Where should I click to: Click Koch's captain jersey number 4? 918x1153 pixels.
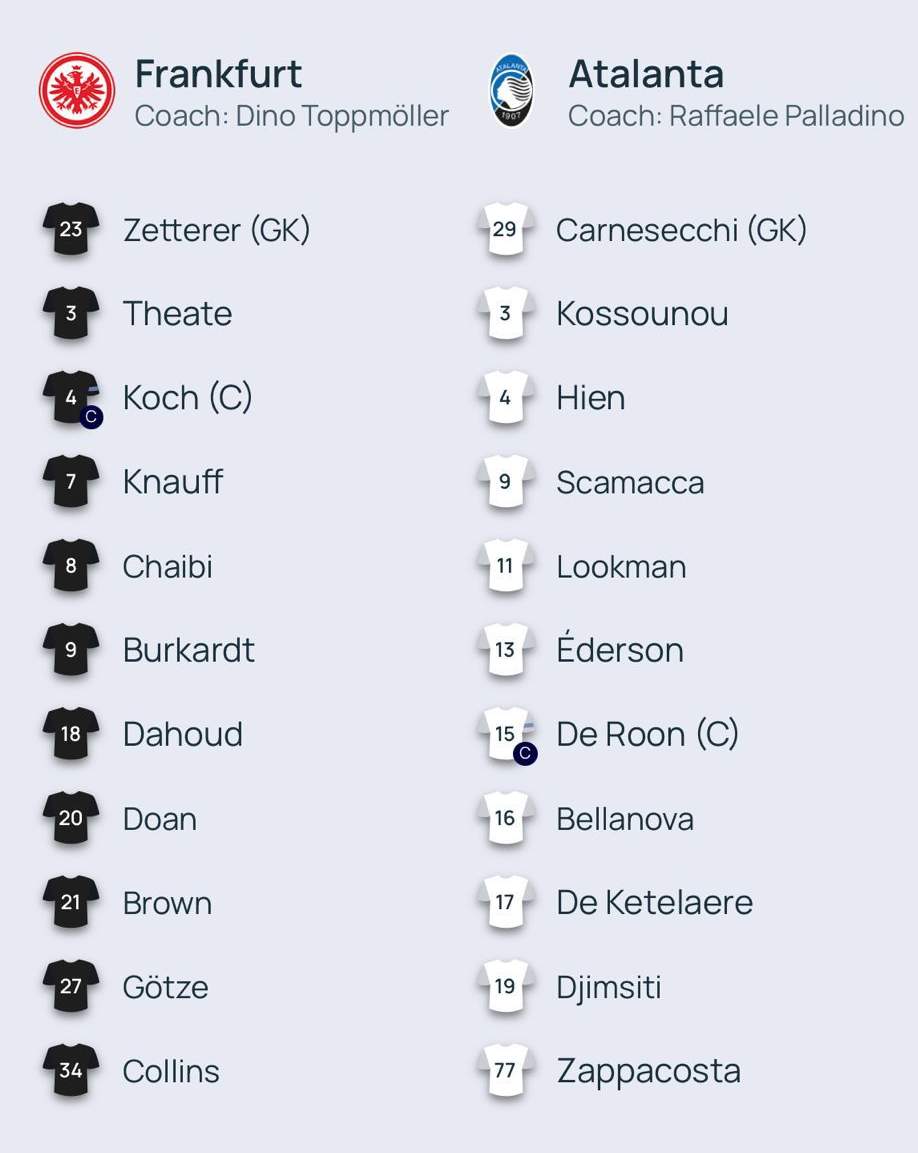click(x=70, y=398)
